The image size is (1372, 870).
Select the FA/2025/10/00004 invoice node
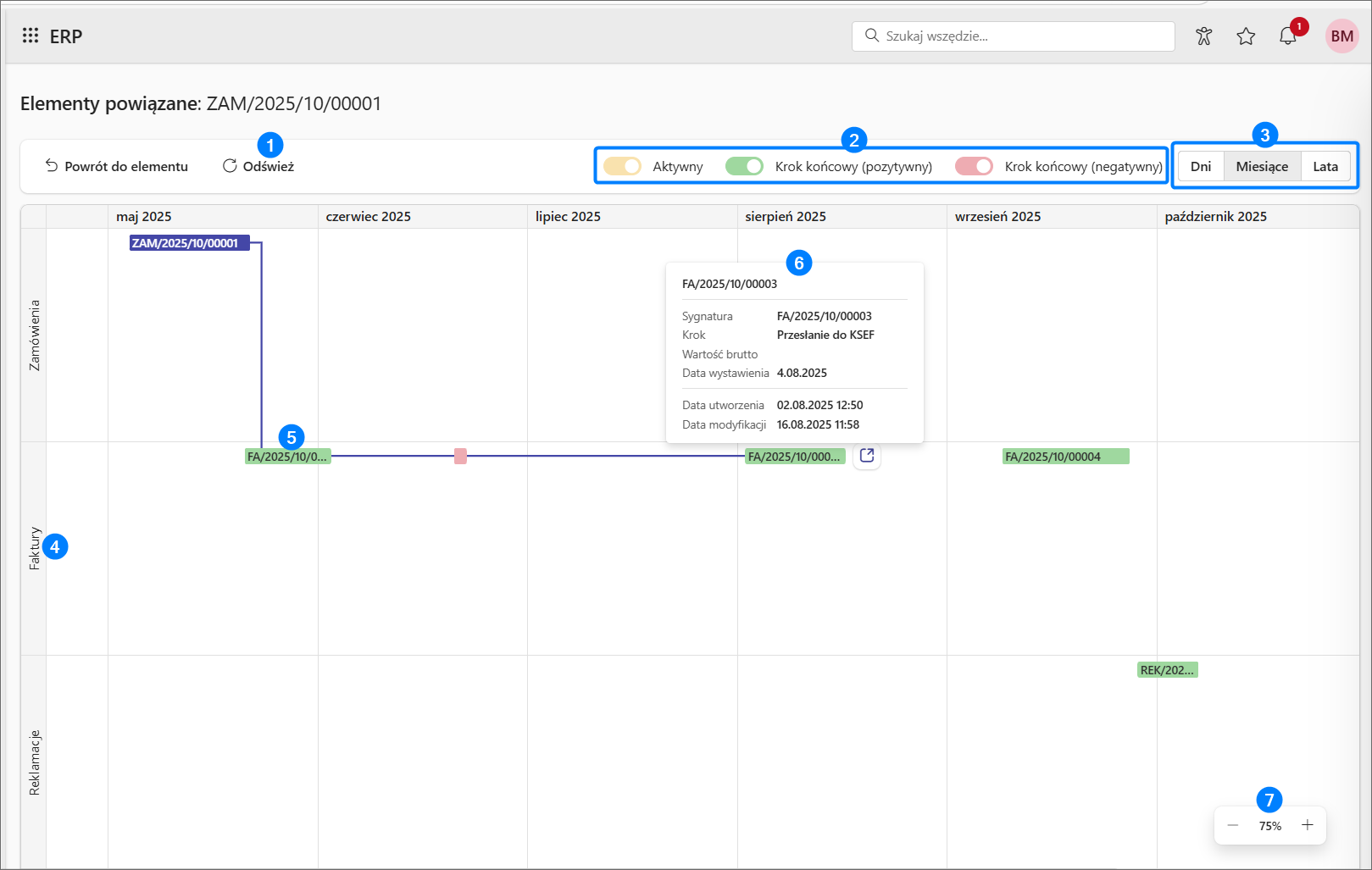1065,457
